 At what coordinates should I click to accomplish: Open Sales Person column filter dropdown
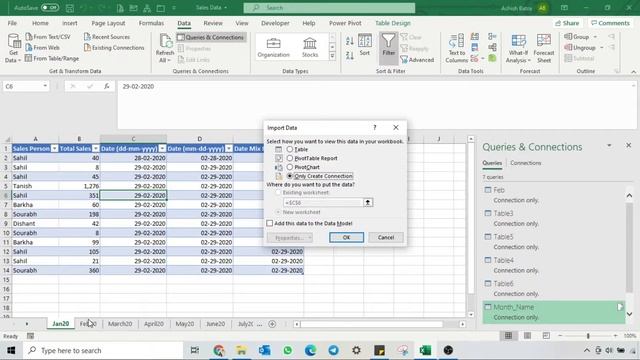[x=54, y=149]
